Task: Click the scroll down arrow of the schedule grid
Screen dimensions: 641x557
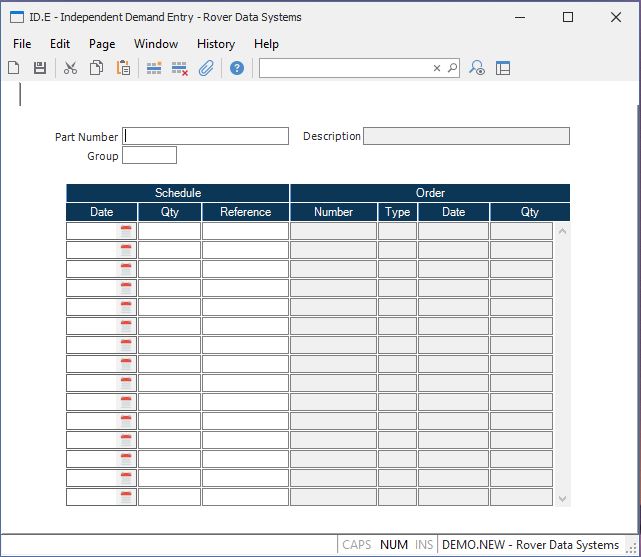Action: [x=562, y=498]
